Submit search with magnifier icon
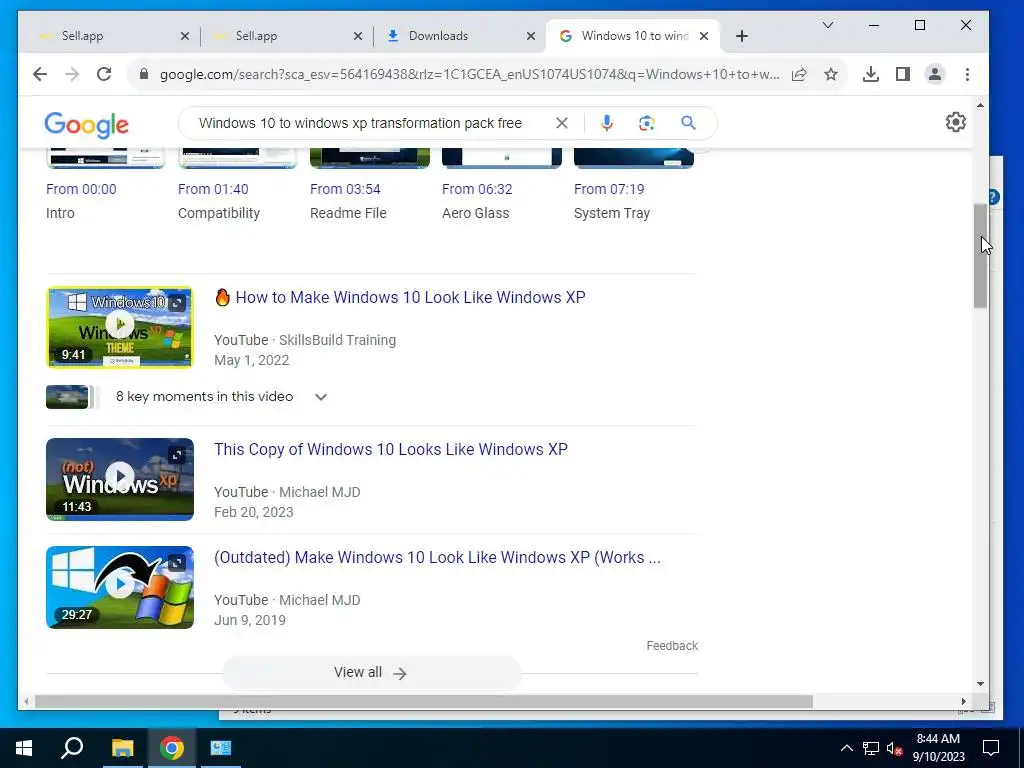Image resolution: width=1024 pixels, height=768 pixels. coord(688,123)
